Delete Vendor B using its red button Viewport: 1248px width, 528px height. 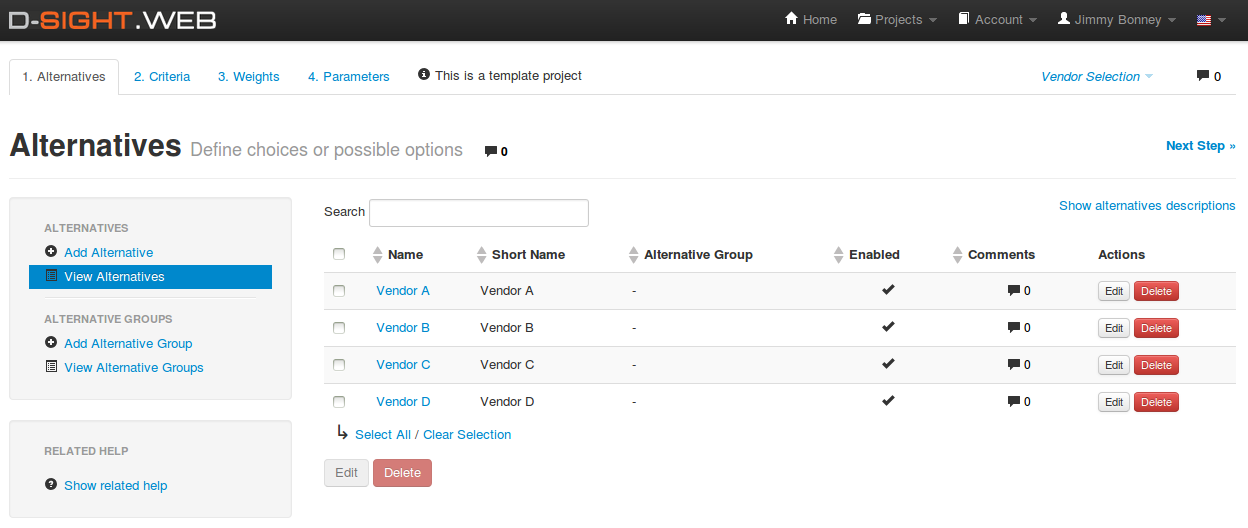(x=1156, y=328)
